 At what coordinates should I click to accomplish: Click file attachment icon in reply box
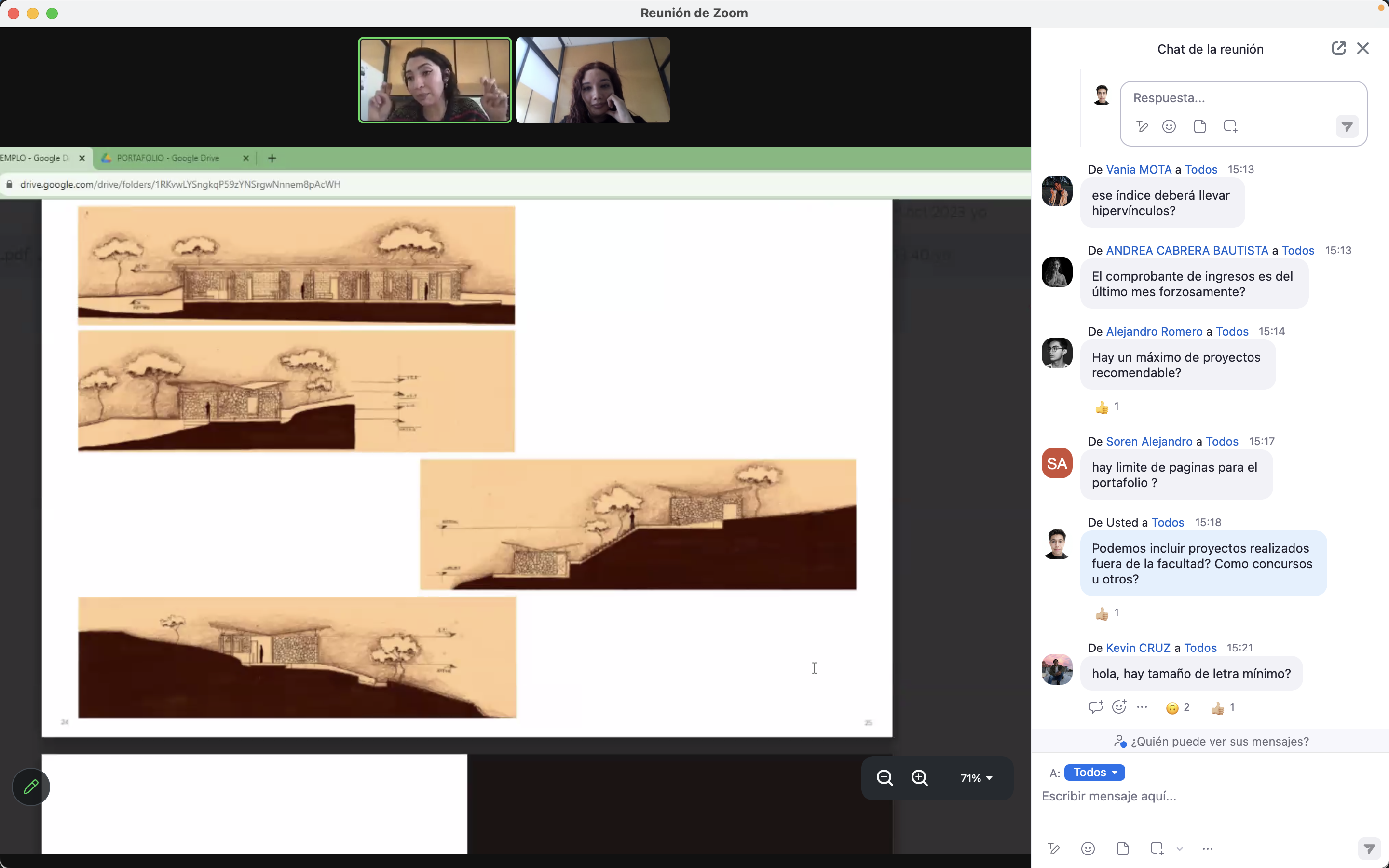point(1199,126)
